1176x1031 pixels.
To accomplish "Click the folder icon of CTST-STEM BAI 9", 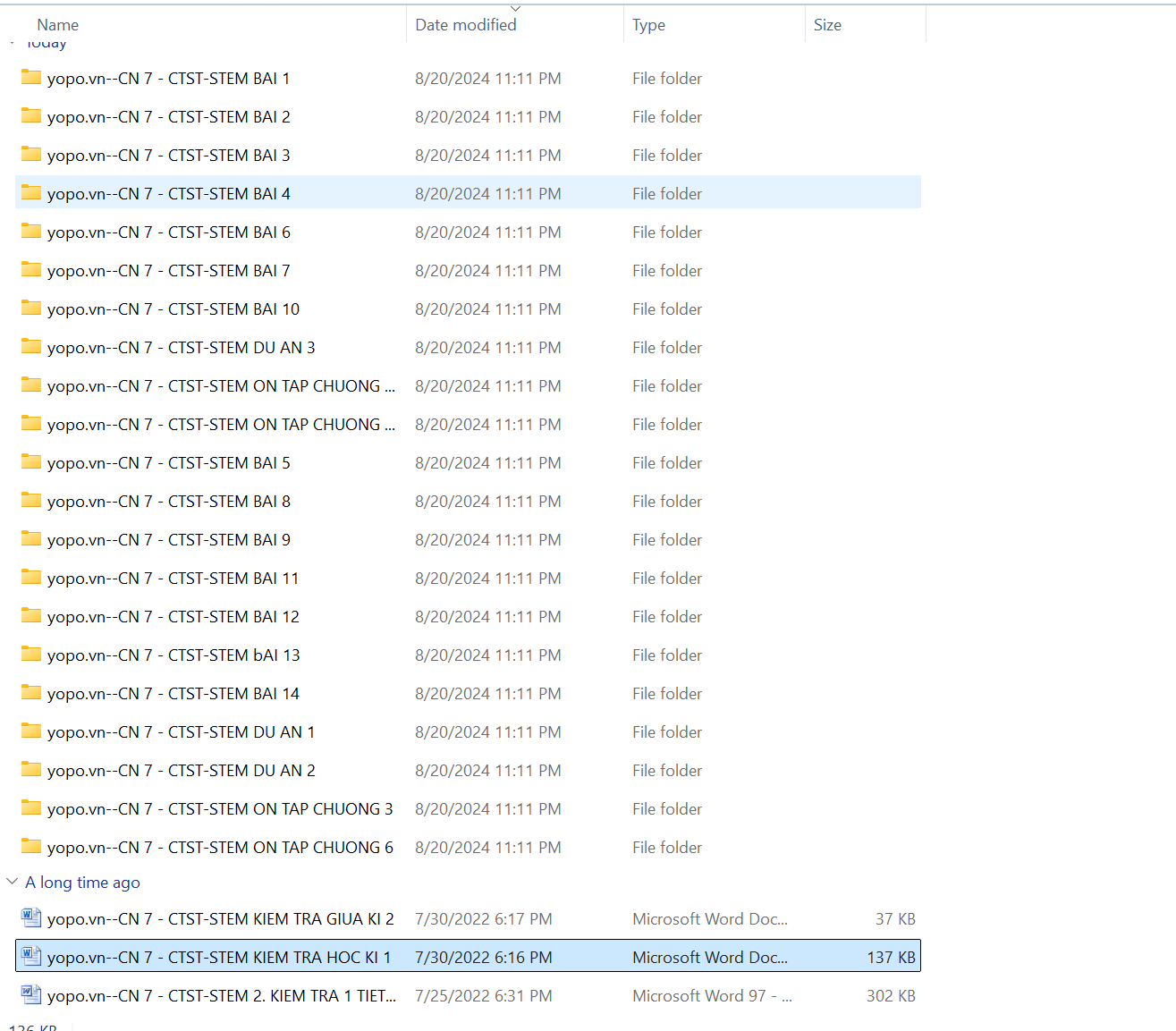I will [x=31, y=539].
